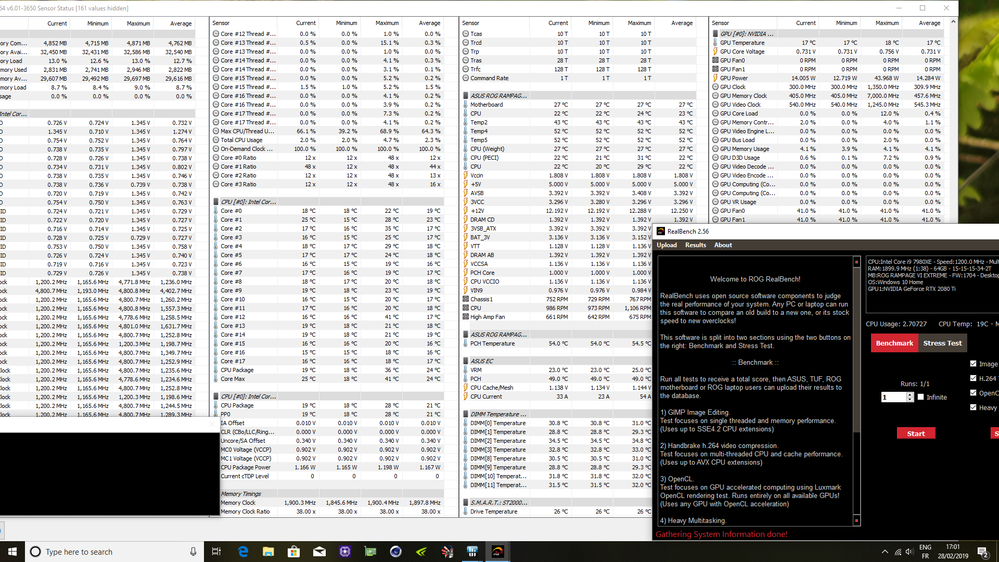Select the High Amp Fan row
999x562 pixels.
[557, 317]
